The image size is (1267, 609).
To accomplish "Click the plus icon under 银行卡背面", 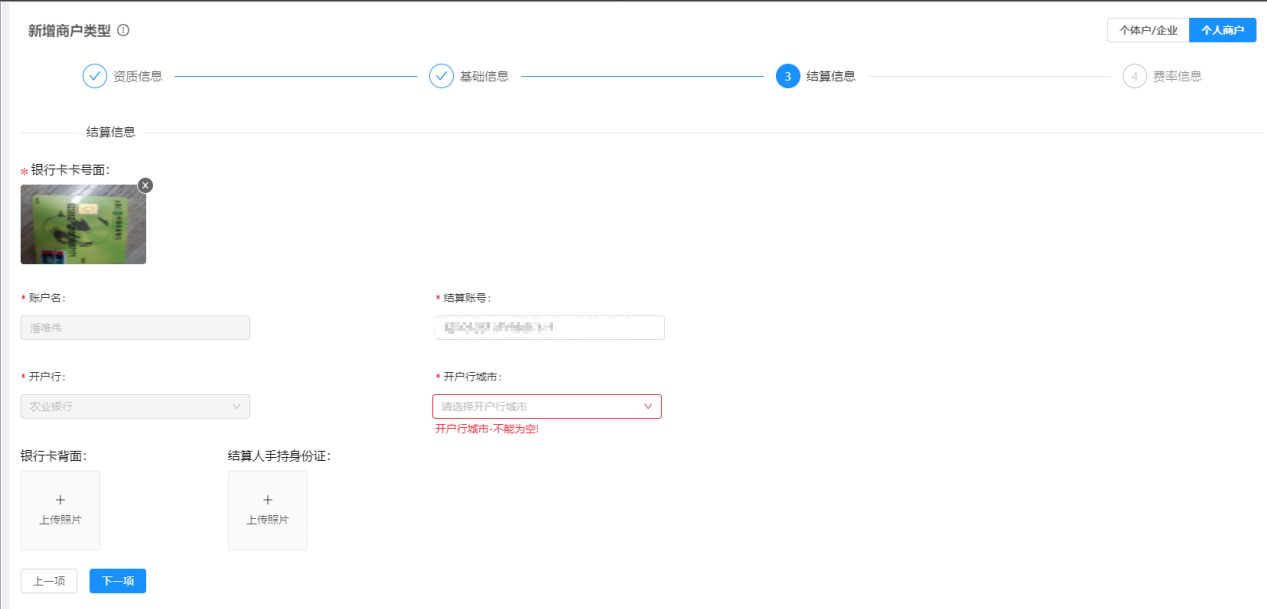I will 60,501.
